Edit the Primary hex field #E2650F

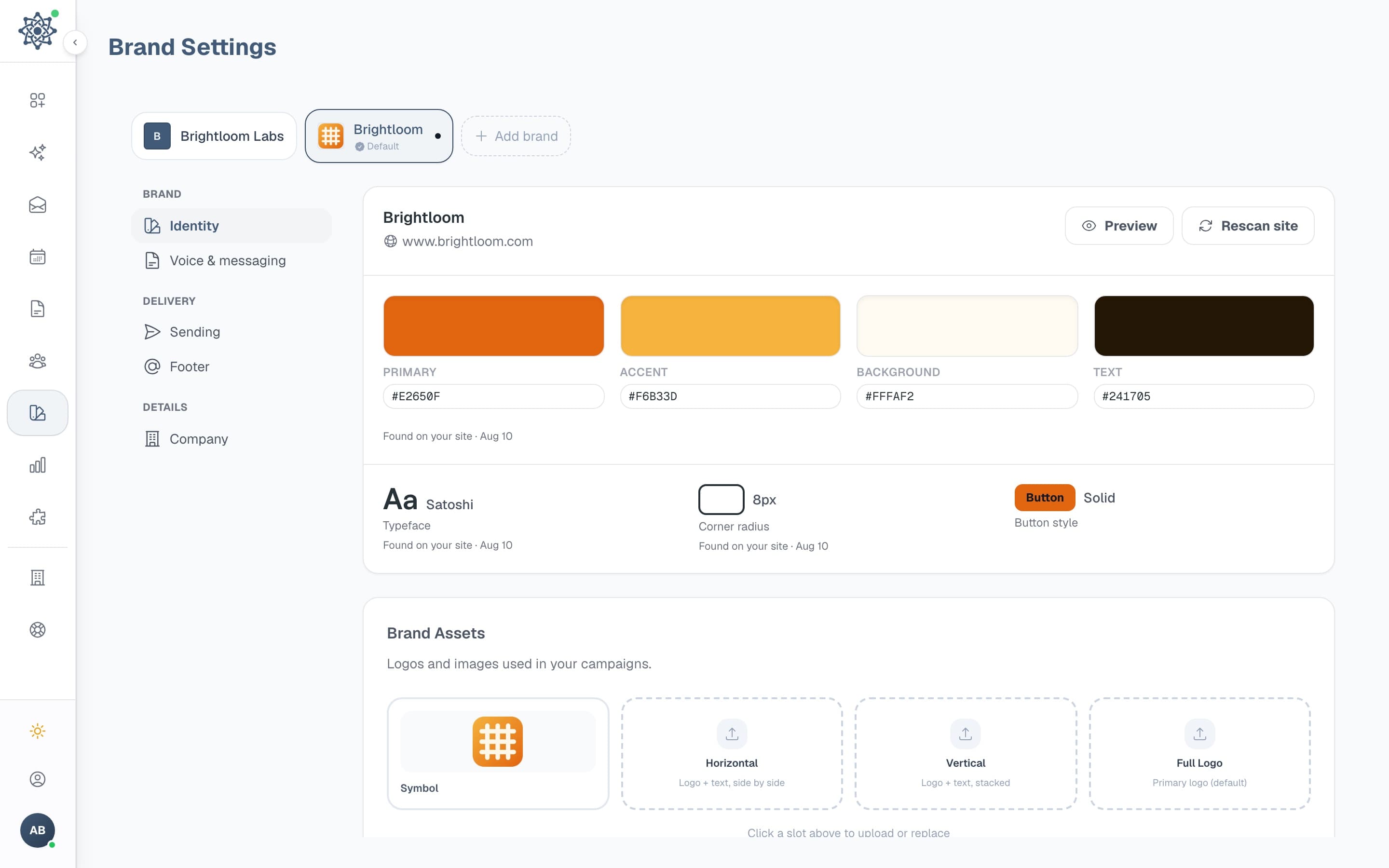pyautogui.click(x=493, y=396)
